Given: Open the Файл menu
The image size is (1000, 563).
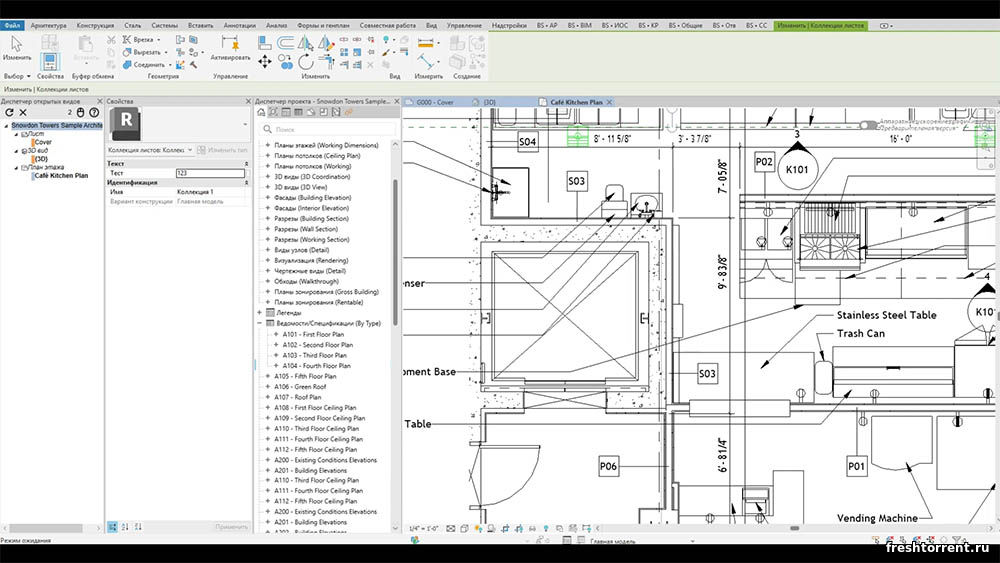Looking at the screenshot, I should [x=13, y=25].
